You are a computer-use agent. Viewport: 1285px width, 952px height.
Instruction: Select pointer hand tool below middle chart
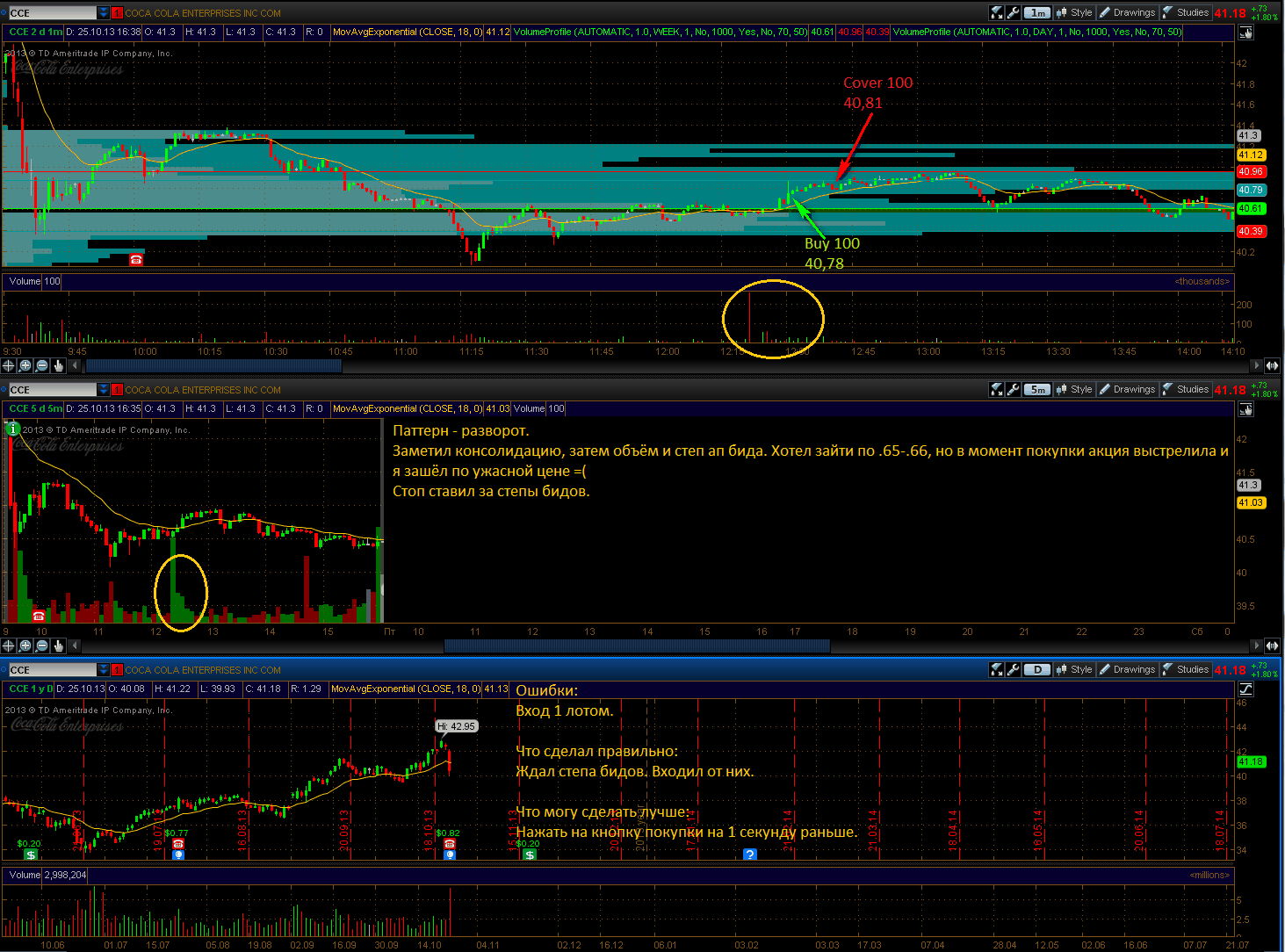click(x=59, y=645)
